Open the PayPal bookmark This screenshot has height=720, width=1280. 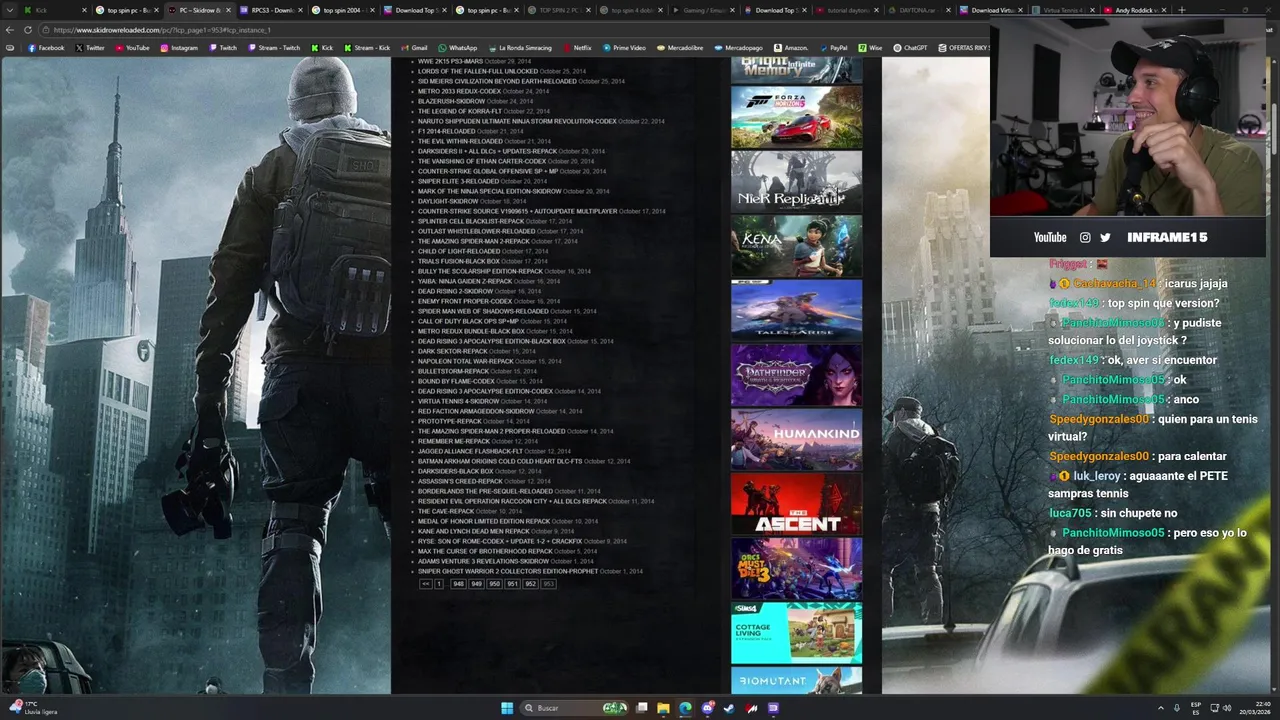832,47
